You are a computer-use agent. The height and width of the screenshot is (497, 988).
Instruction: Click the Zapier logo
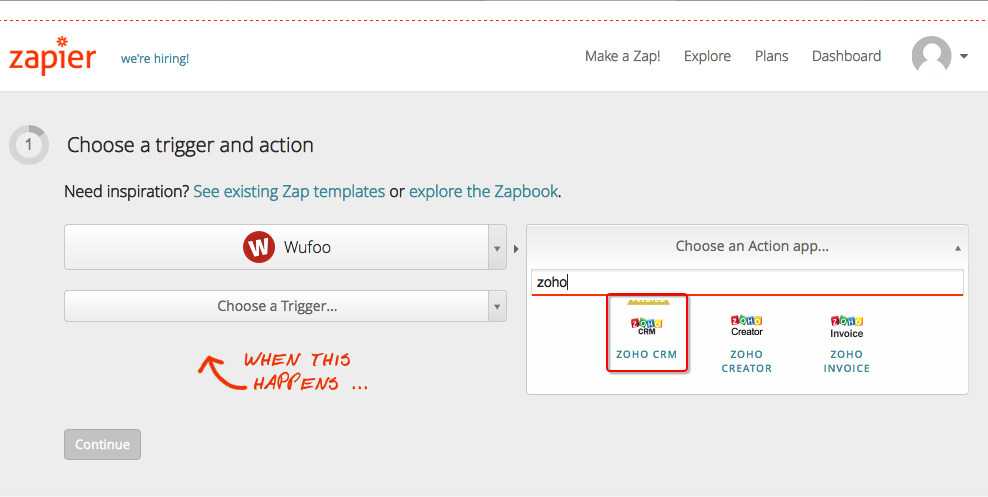[x=52, y=56]
